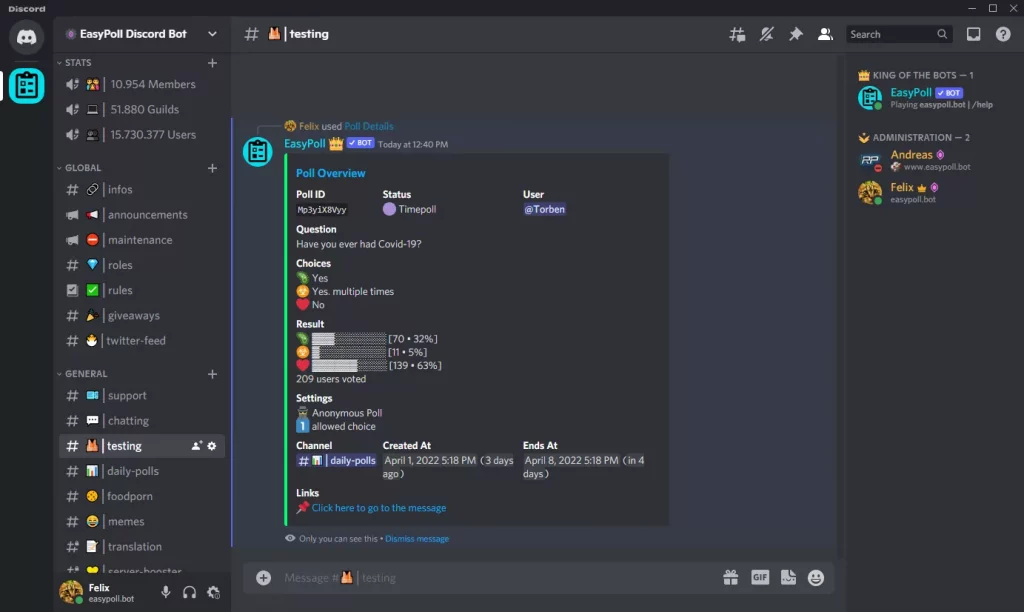Join the 51.880 Guilds voice channel
This screenshot has width=1024, height=612.
[142, 109]
